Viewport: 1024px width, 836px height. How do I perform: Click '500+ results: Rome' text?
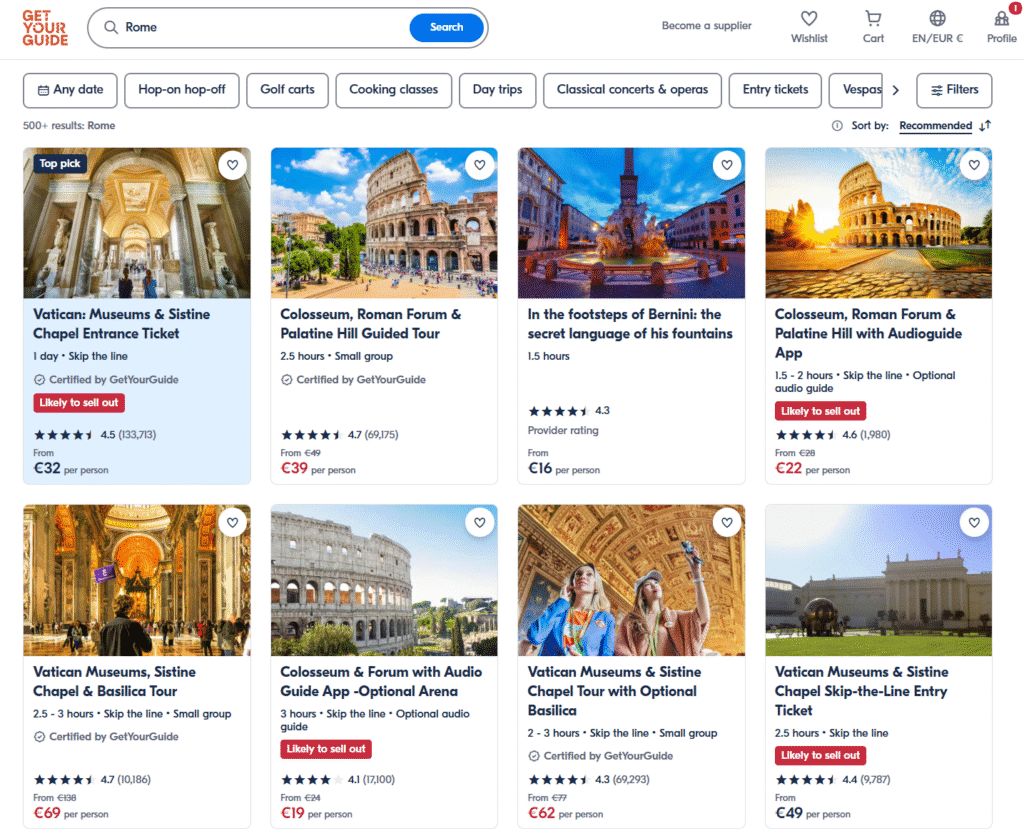[69, 125]
